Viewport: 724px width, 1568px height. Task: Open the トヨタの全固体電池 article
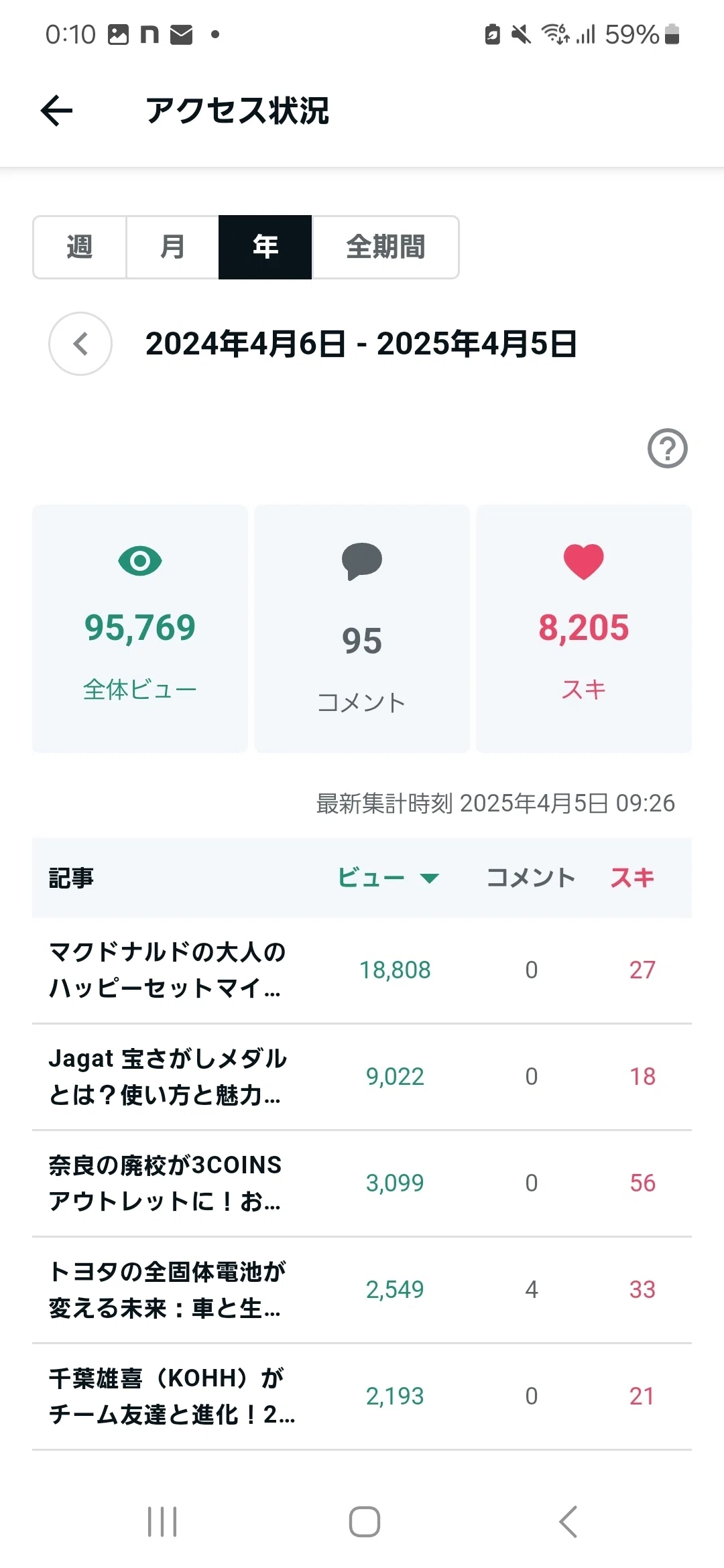click(362, 1290)
